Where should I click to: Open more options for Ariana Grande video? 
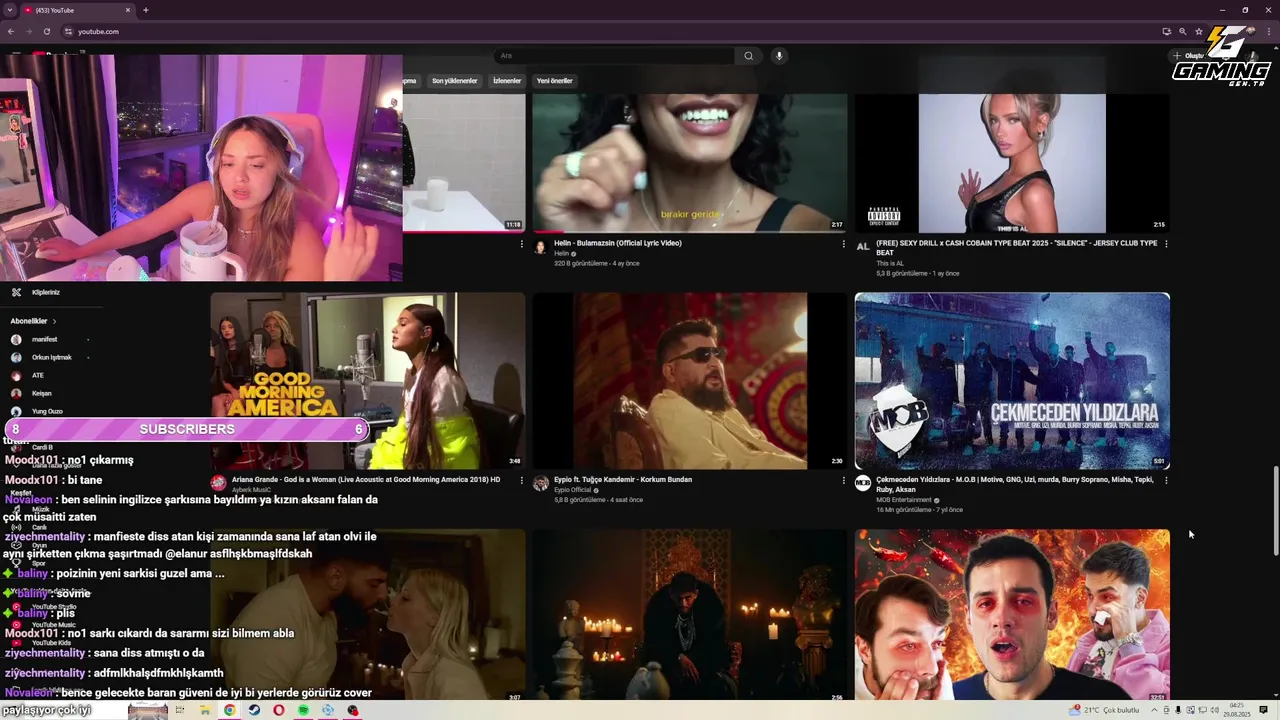[521, 480]
